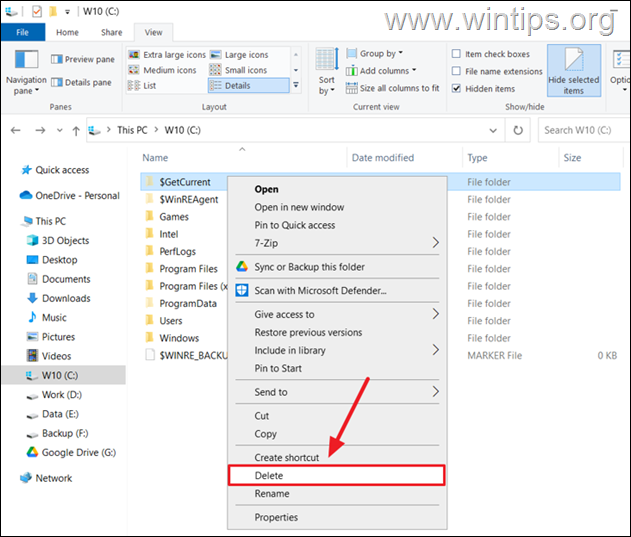Expand the layout gallery more arrow
This screenshot has height=537, width=631.
coord(296,85)
